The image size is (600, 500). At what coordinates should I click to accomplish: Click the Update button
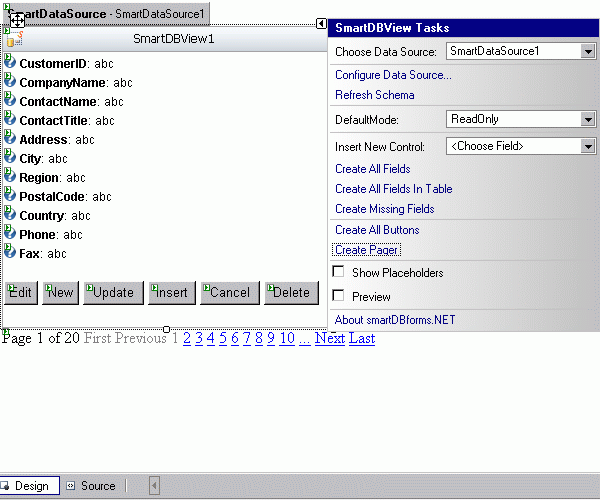click(113, 293)
